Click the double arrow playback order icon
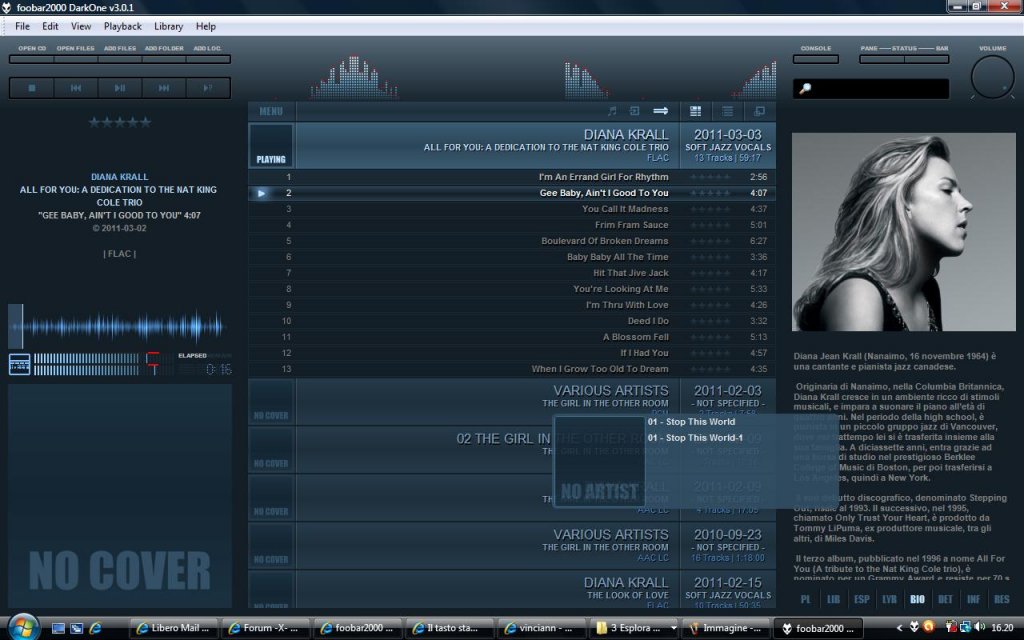1024x640 pixels. point(661,111)
